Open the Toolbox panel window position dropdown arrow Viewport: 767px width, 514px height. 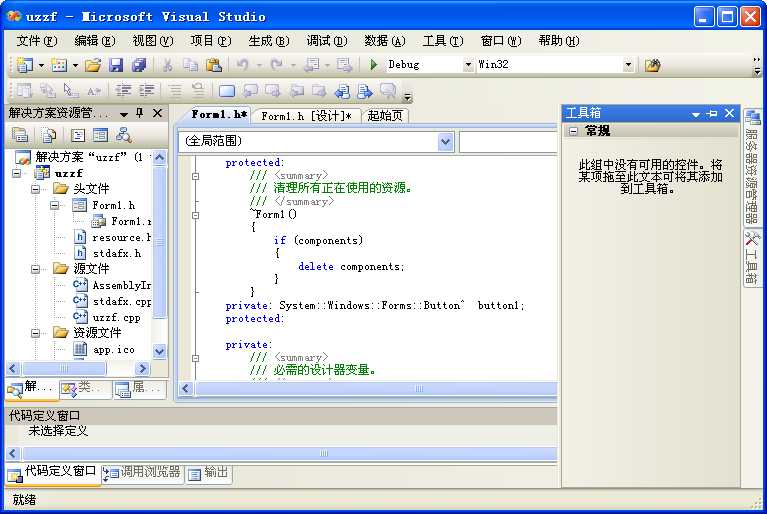click(x=696, y=114)
